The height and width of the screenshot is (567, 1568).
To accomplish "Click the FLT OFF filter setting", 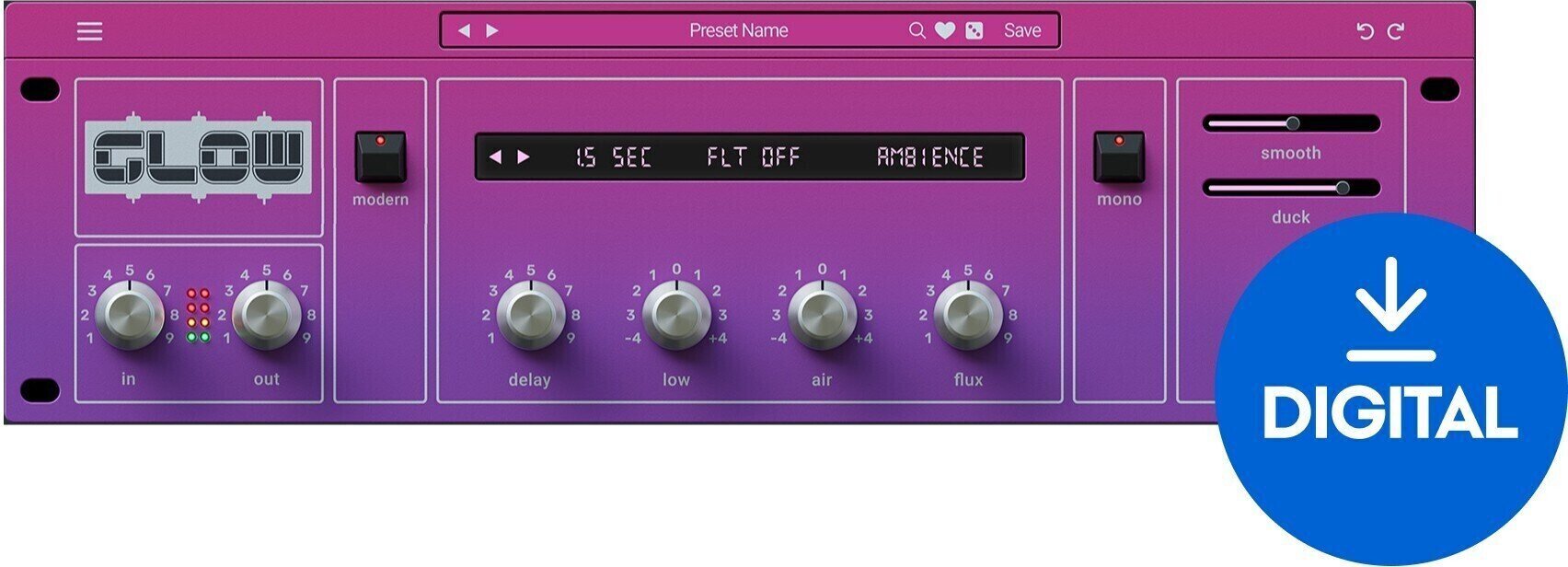I will [x=753, y=157].
